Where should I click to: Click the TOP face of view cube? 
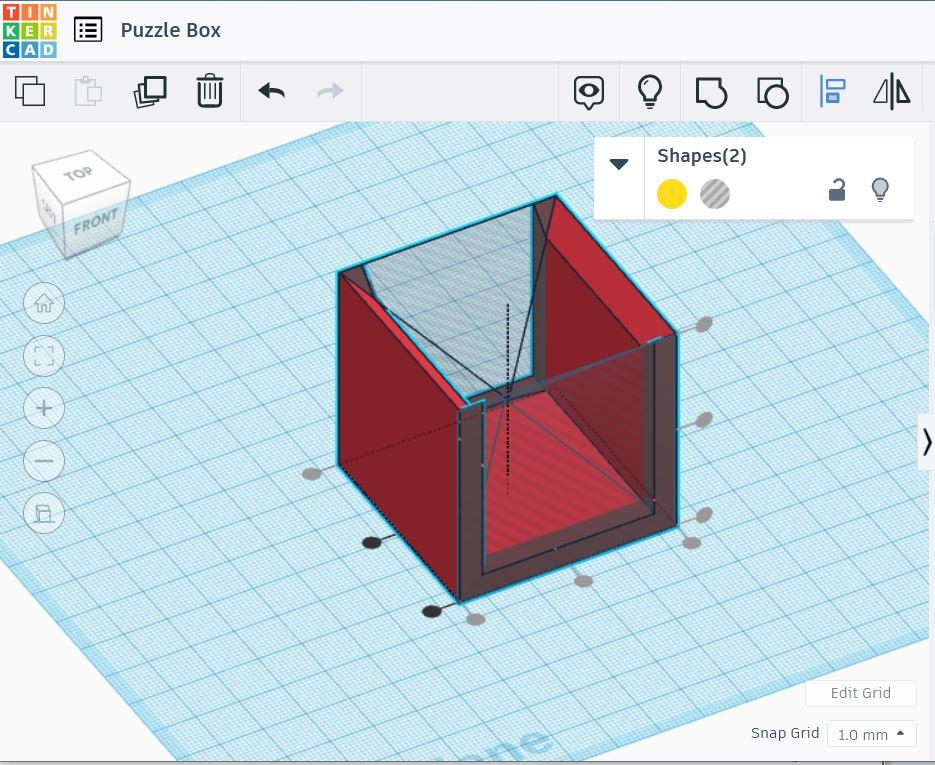(80, 174)
